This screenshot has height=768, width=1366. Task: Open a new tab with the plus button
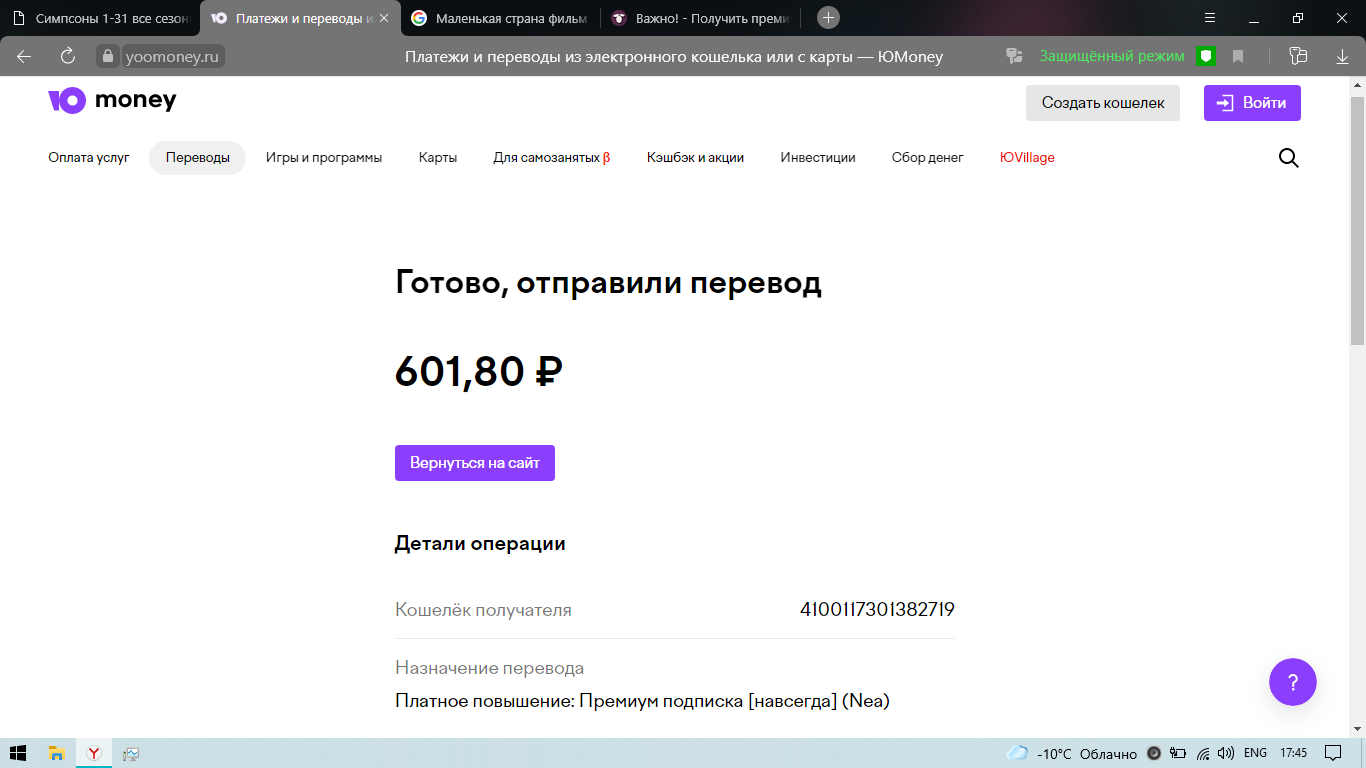(828, 18)
